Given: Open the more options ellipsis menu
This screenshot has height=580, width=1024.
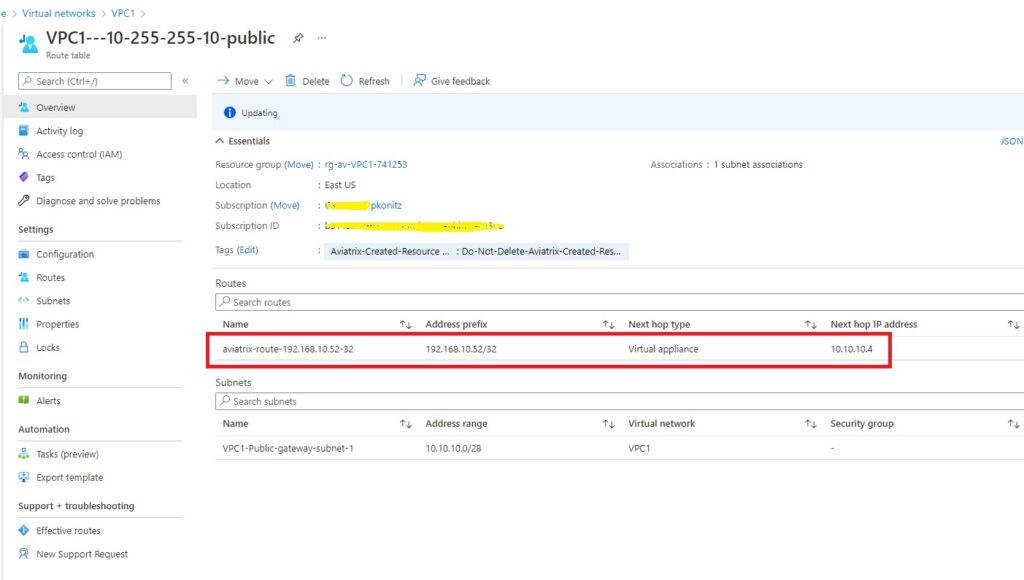Looking at the screenshot, I should pos(322,38).
